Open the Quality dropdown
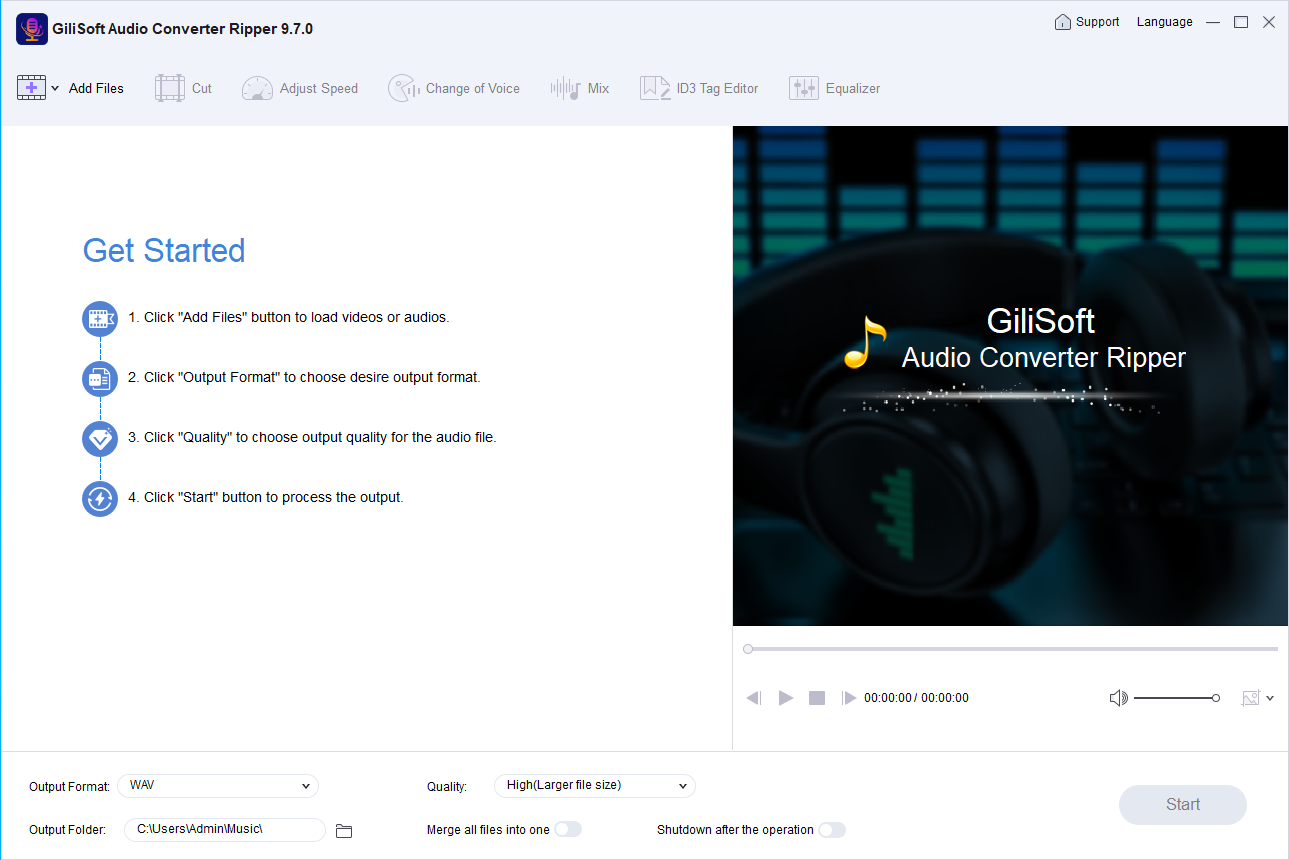This screenshot has width=1289, height=860. (595, 786)
